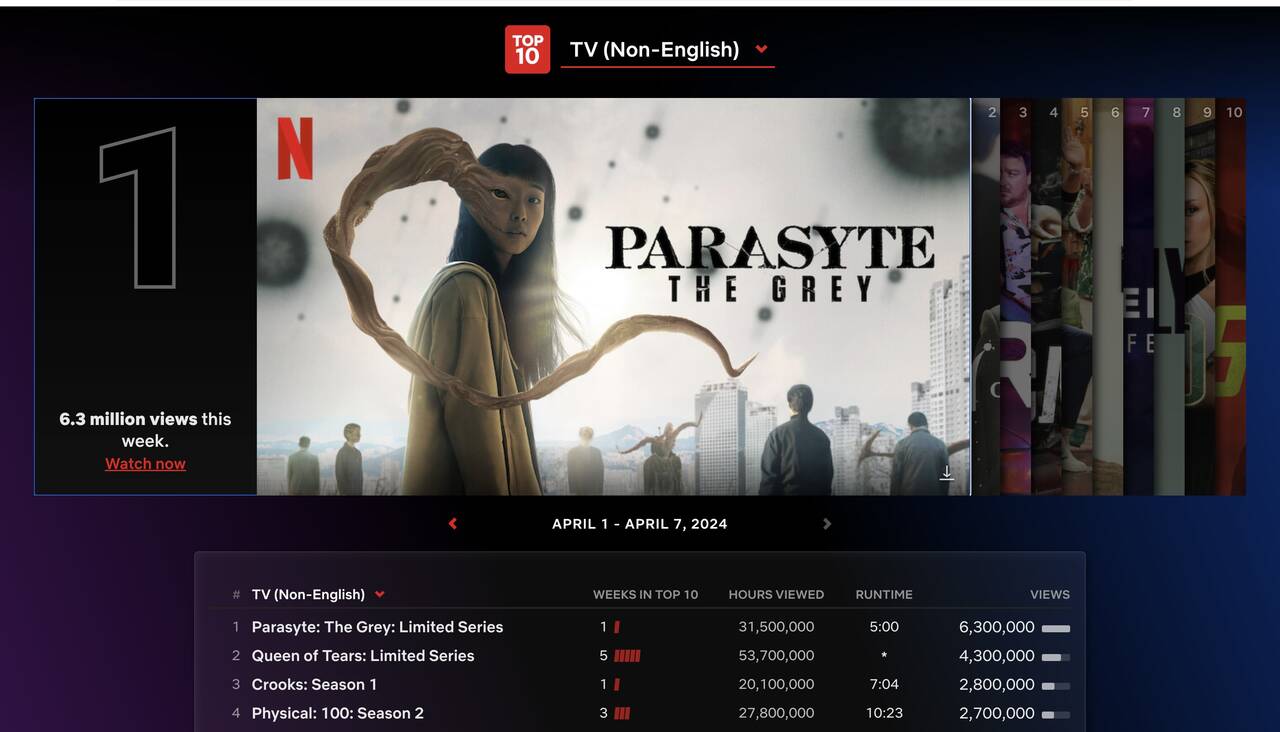The image size is (1280, 732).
Task: Go to the next week with the grey arrow
Action: (827, 524)
